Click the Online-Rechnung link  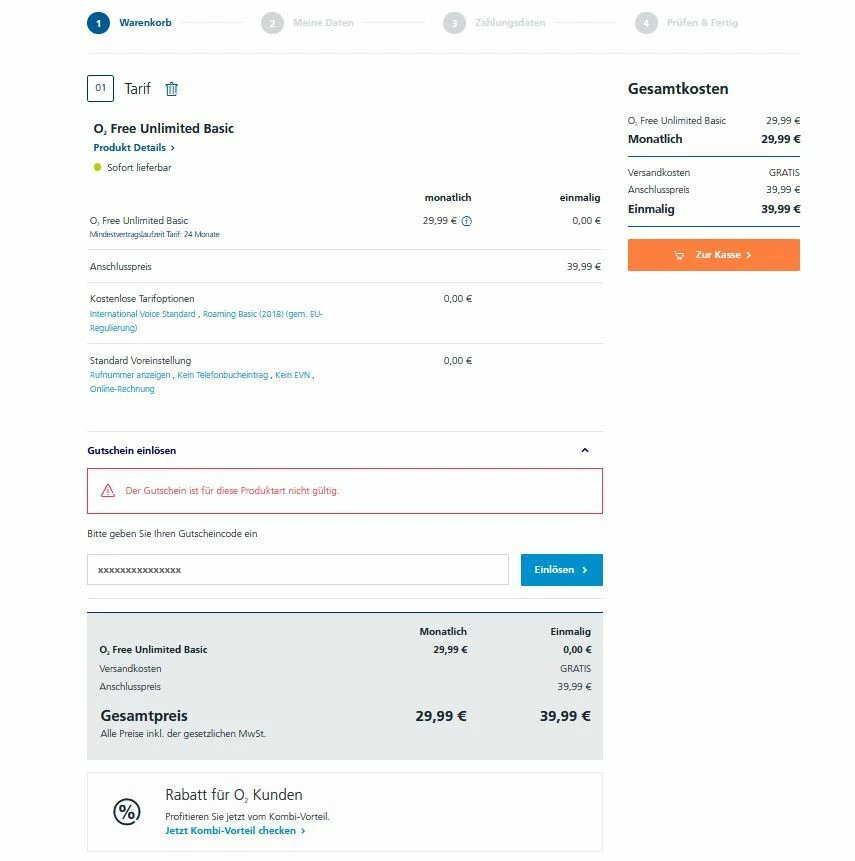click(x=122, y=389)
